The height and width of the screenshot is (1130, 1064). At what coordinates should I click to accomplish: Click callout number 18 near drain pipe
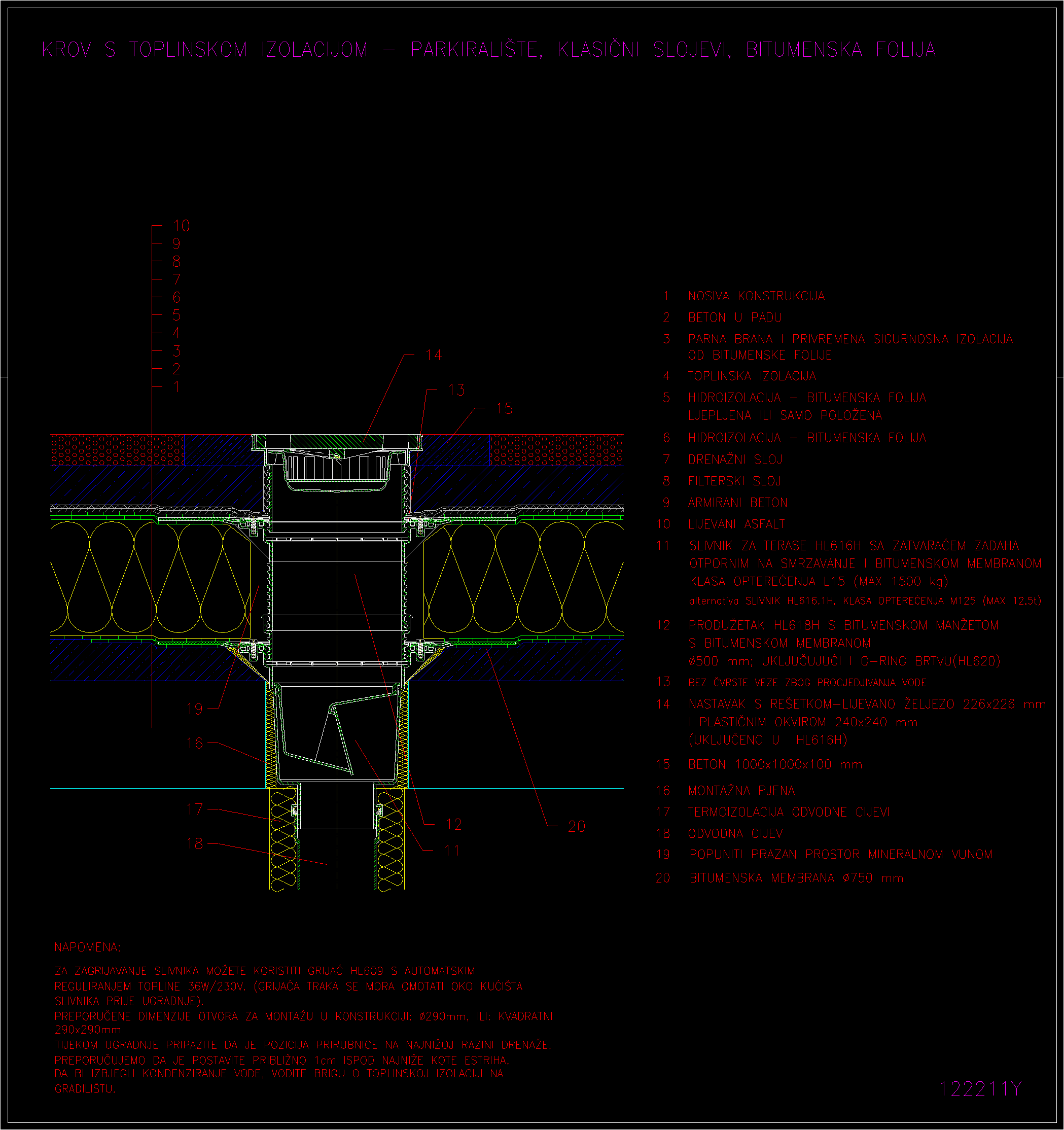pos(194,843)
